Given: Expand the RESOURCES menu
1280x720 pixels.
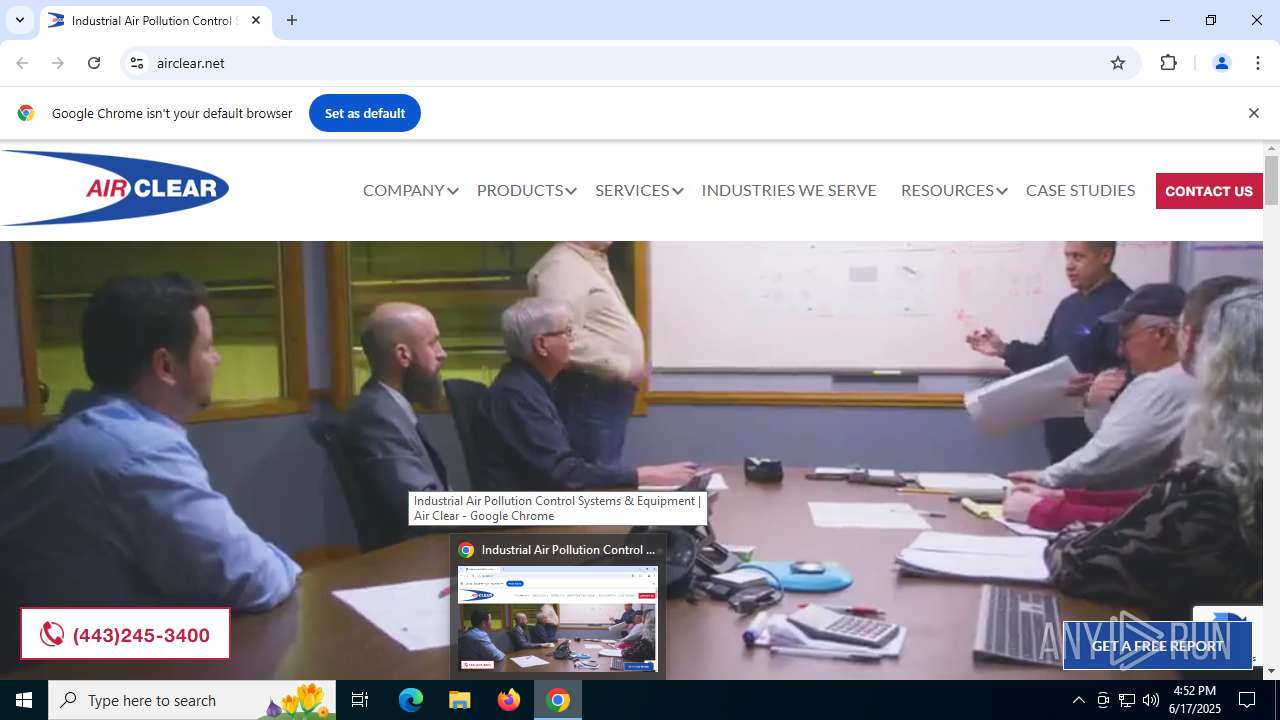Looking at the screenshot, I should pyautogui.click(x=954, y=190).
